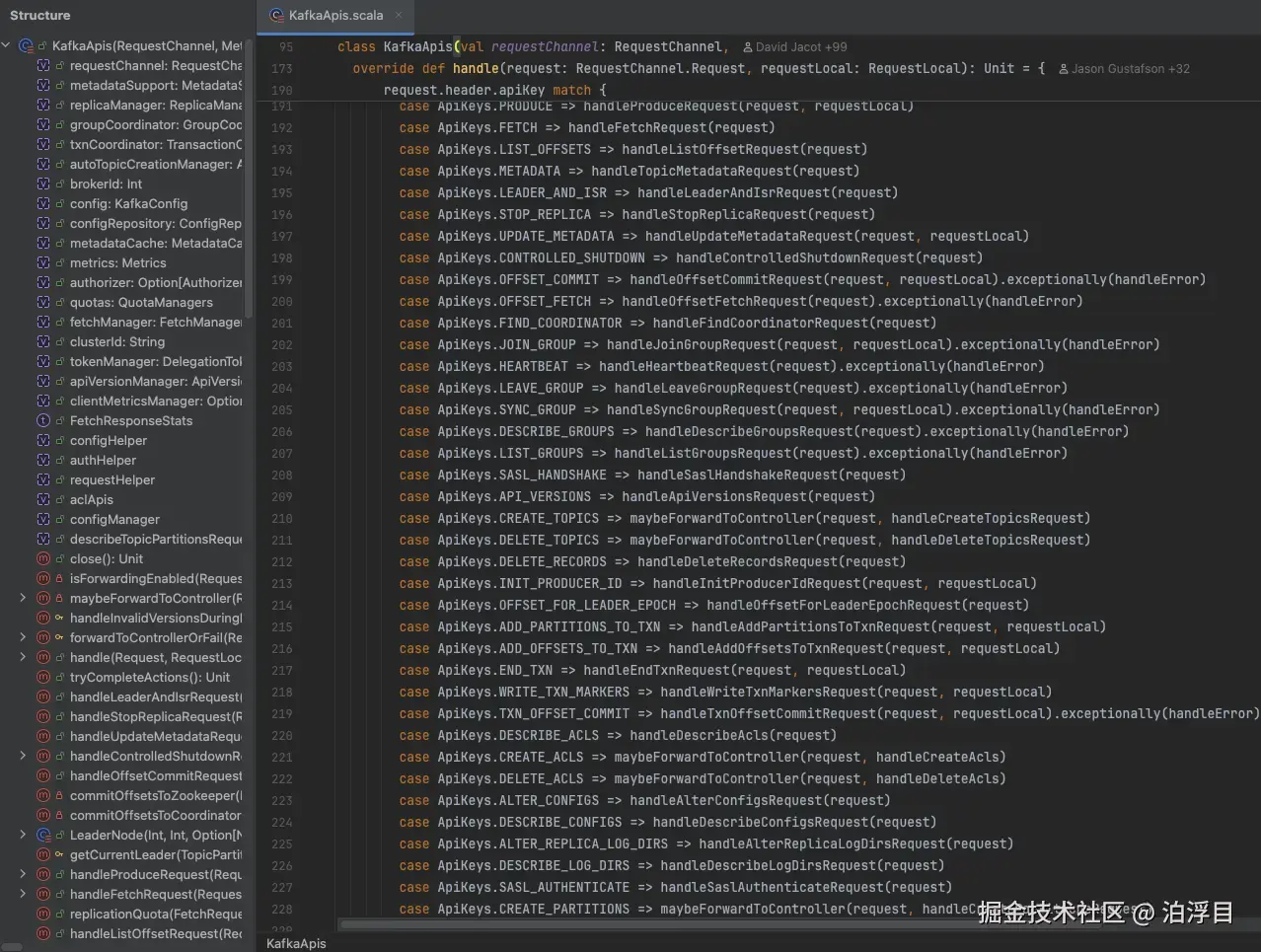Viewport: 1261px width, 952px height.
Task: Click the method icon beside close(): Unit
Action: (x=42, y=558)
